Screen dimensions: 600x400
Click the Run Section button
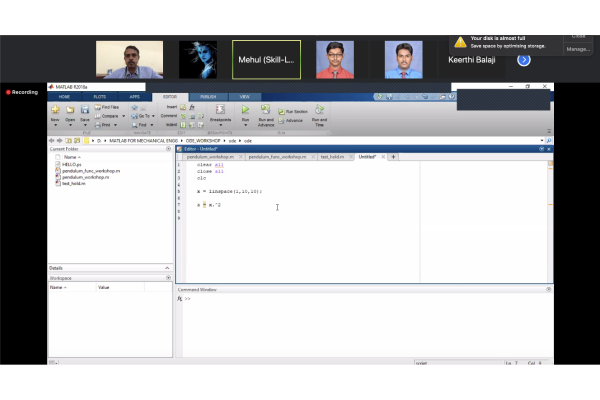[293, 111]
